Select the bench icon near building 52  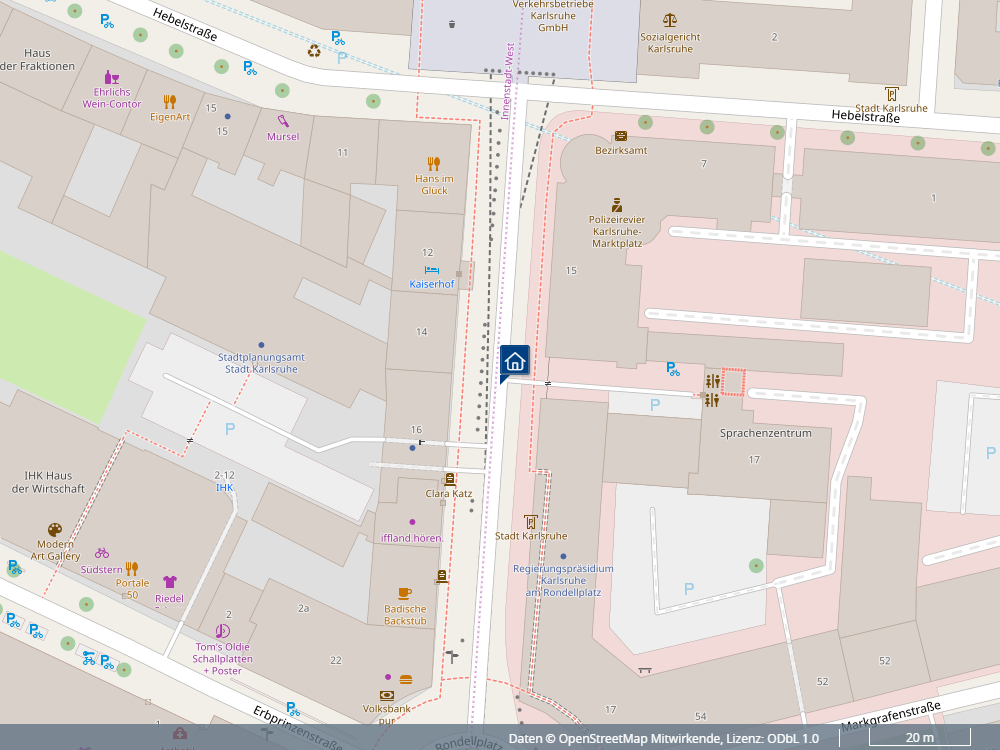pos(645,670)
